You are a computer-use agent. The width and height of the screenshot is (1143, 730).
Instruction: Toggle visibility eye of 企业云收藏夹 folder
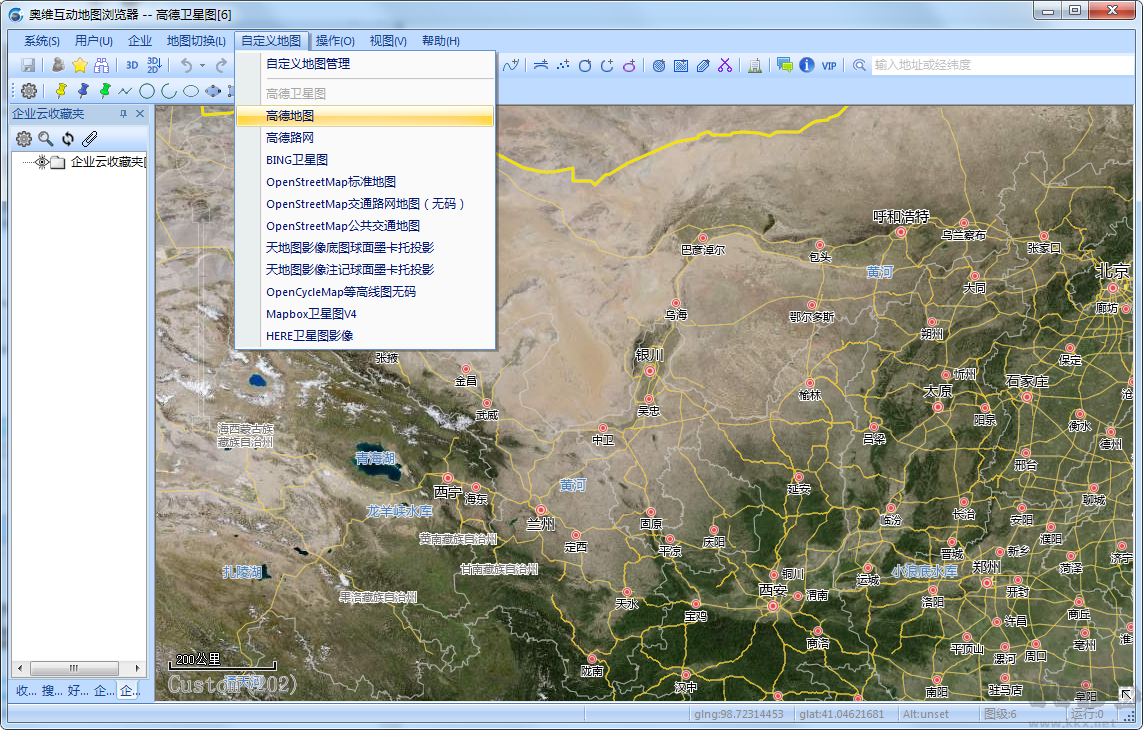coord(41,162)
